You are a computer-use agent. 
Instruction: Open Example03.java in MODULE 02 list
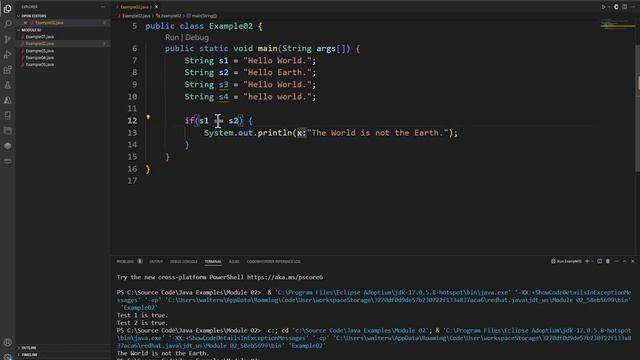tap(40, 51)
